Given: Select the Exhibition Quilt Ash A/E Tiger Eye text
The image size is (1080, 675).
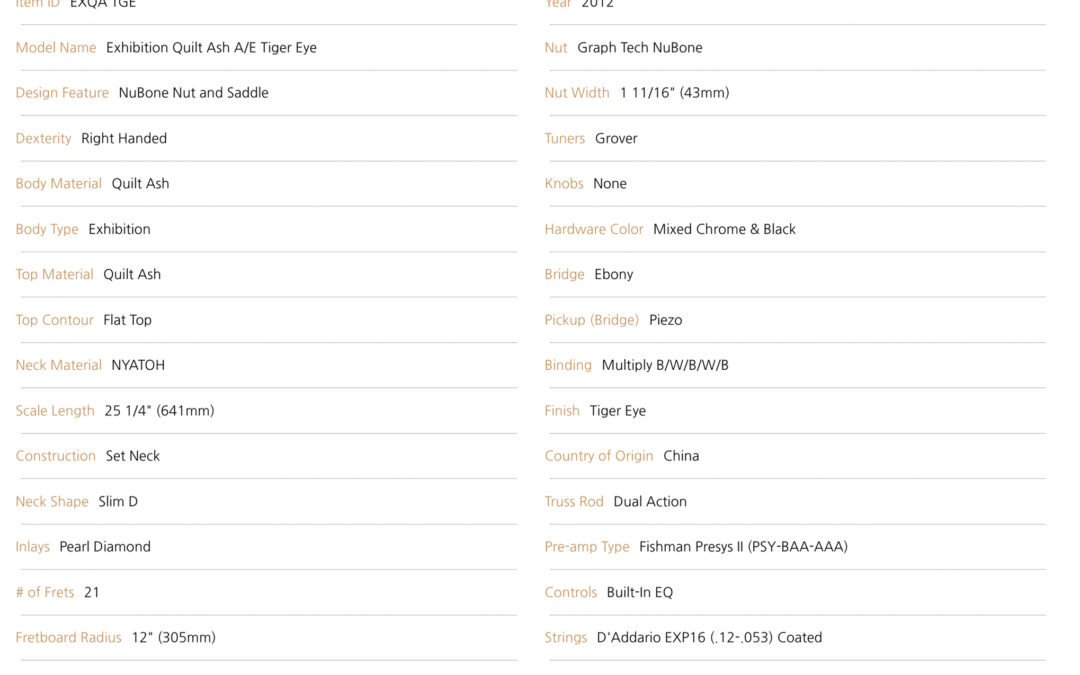Looking at the screenshot, I should [x=211, y=48].
